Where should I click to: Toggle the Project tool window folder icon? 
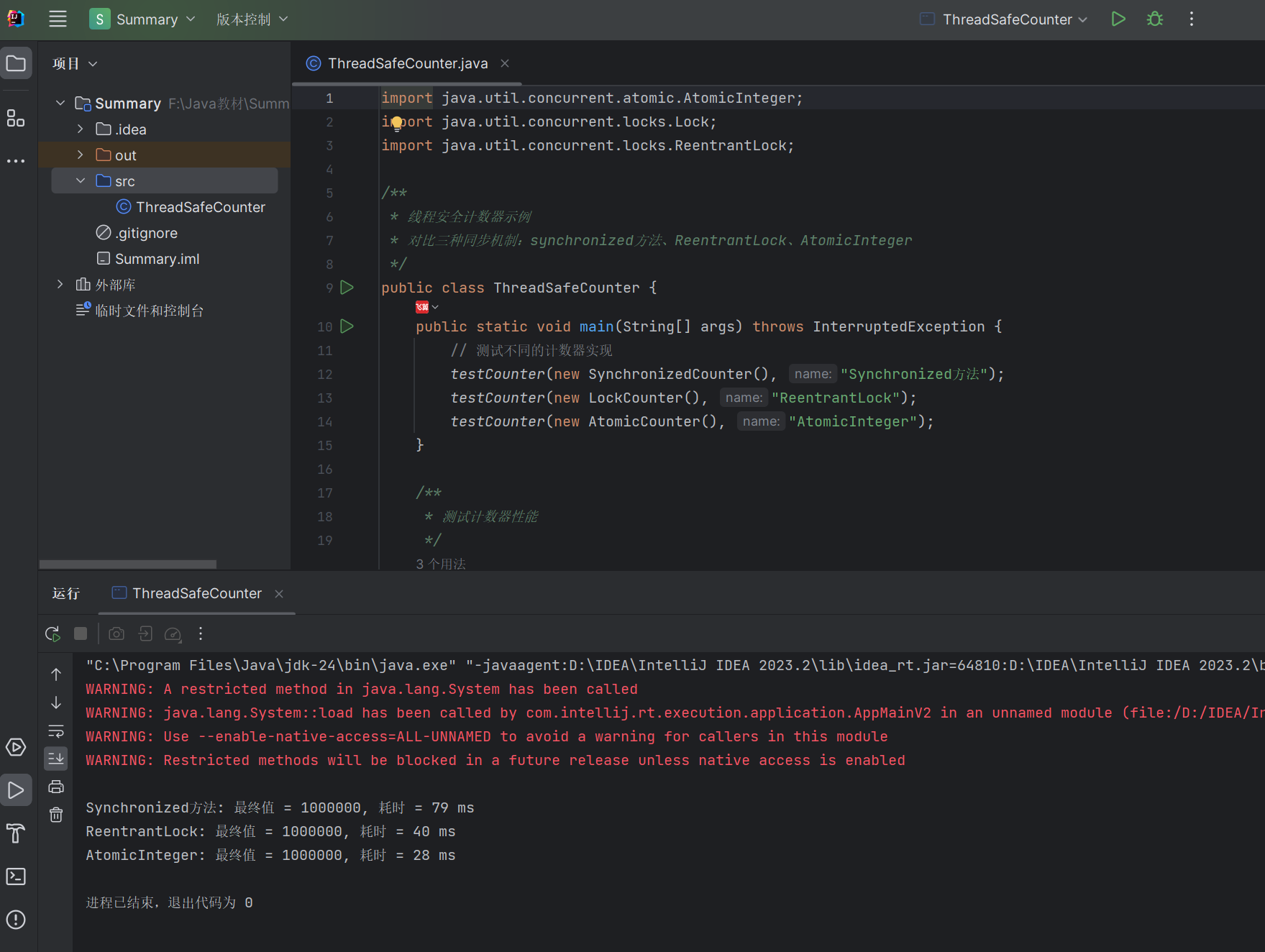coord(16,64)
